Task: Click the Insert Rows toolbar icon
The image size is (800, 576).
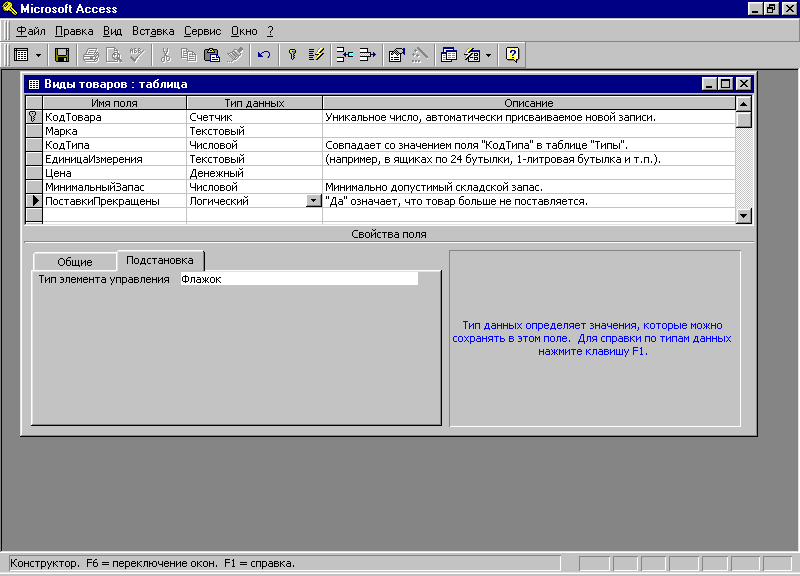Action: 344,55
